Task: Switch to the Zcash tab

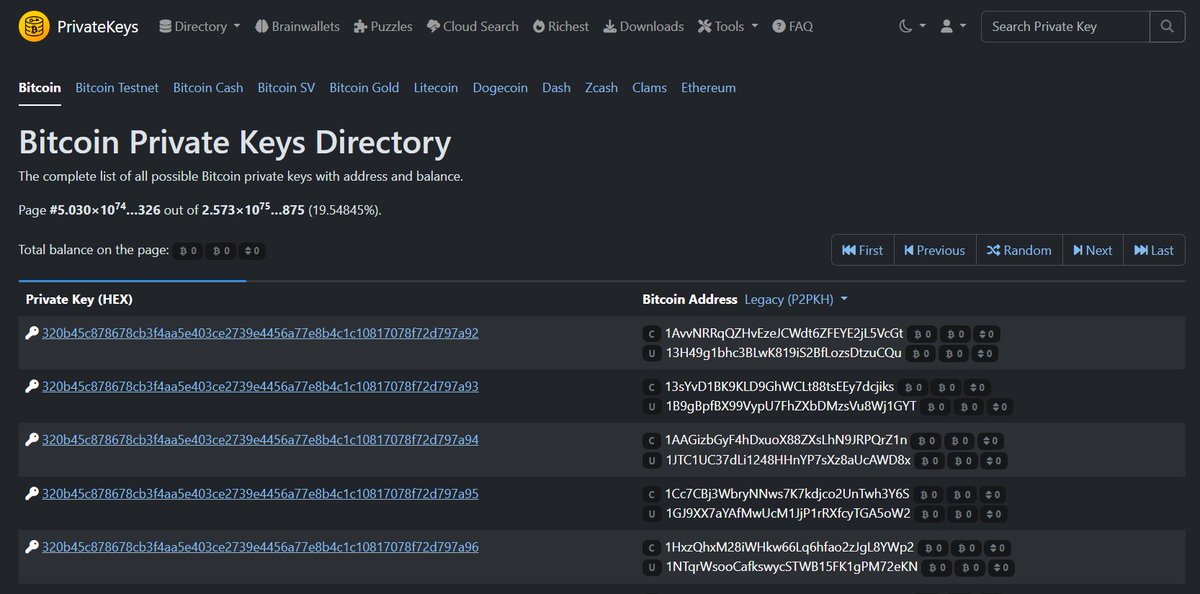Action: click(602, 88)
